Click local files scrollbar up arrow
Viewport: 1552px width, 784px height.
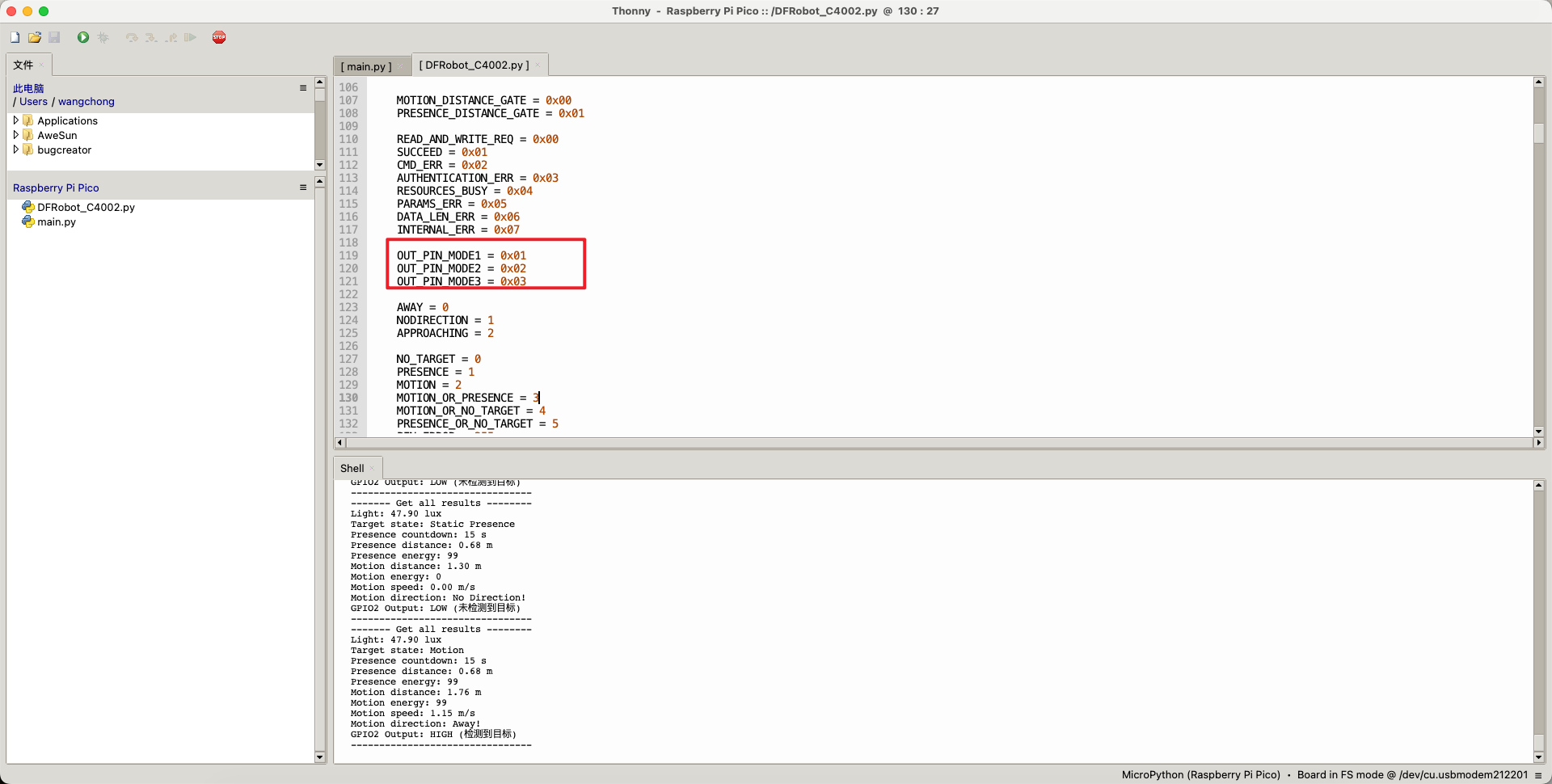pos(320,82)
